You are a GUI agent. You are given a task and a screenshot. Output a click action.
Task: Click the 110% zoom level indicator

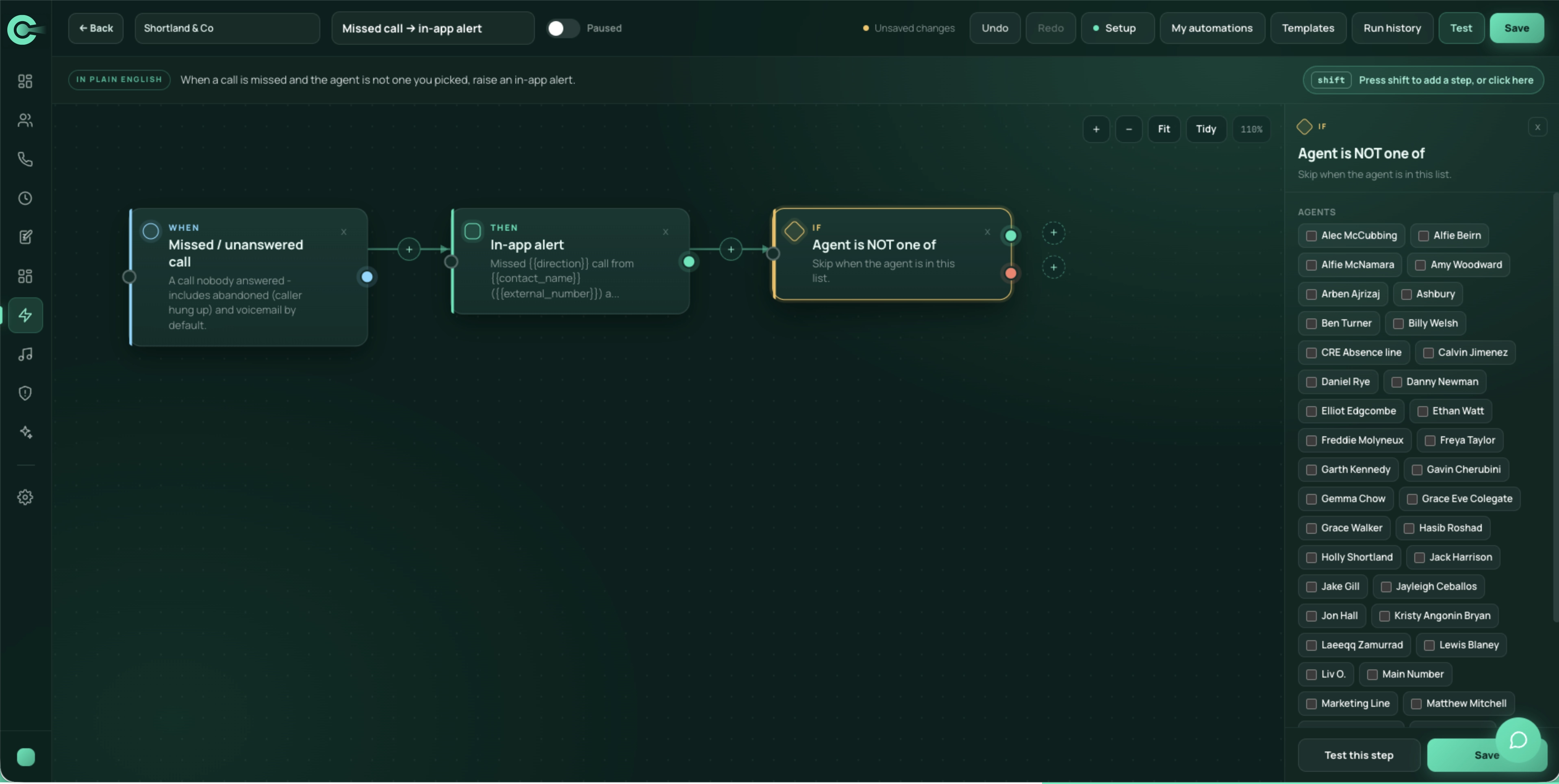(1251, 129)
